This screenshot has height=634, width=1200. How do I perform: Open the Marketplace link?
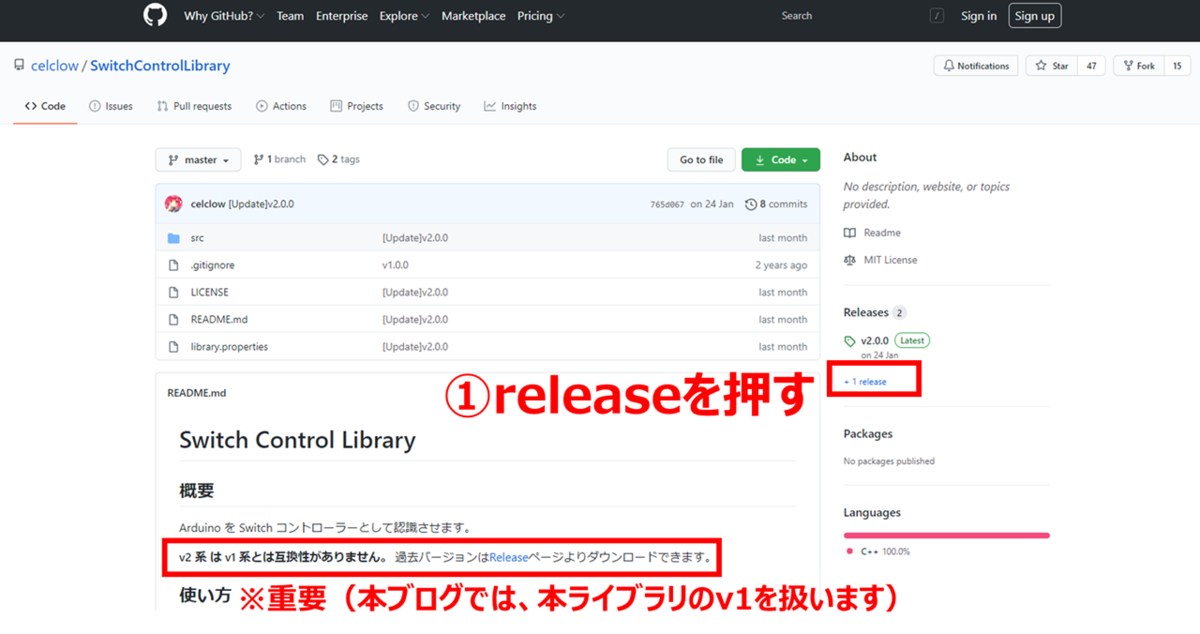pyautogui.click(x=473, y=16)
